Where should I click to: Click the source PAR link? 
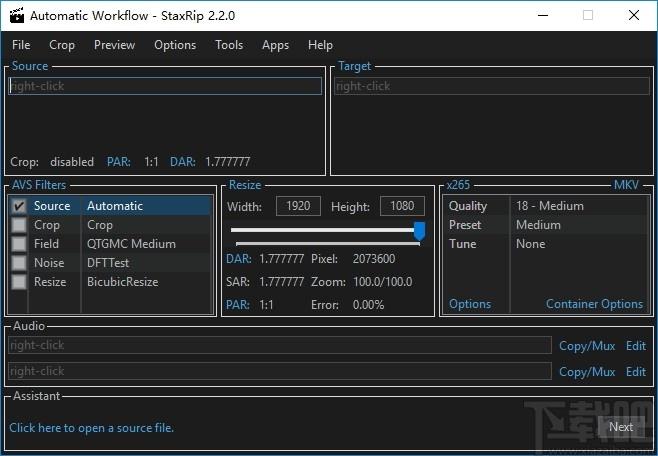(119, 162)
